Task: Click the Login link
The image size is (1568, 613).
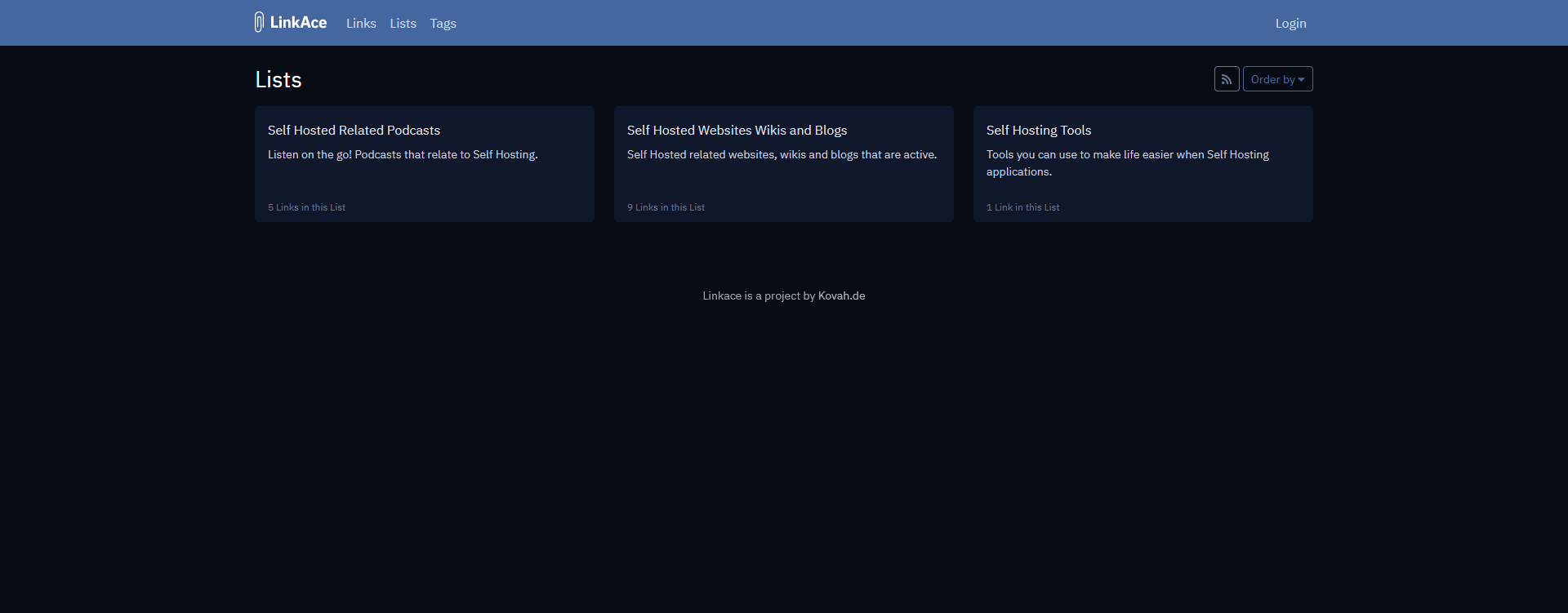Action: pos(1290,24)
